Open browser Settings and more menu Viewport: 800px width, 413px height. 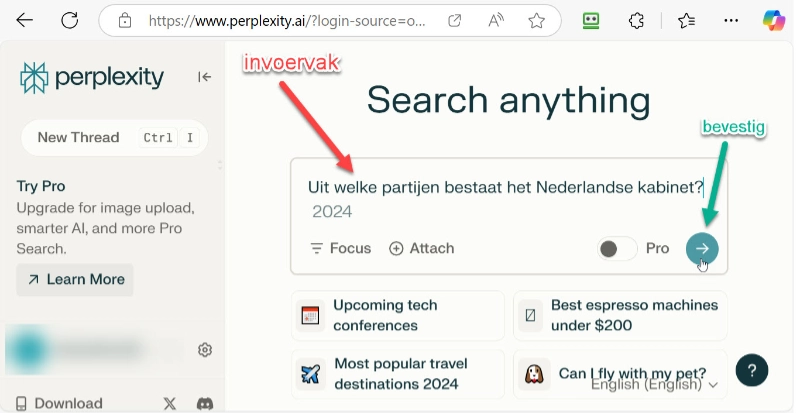click(731, 20)
